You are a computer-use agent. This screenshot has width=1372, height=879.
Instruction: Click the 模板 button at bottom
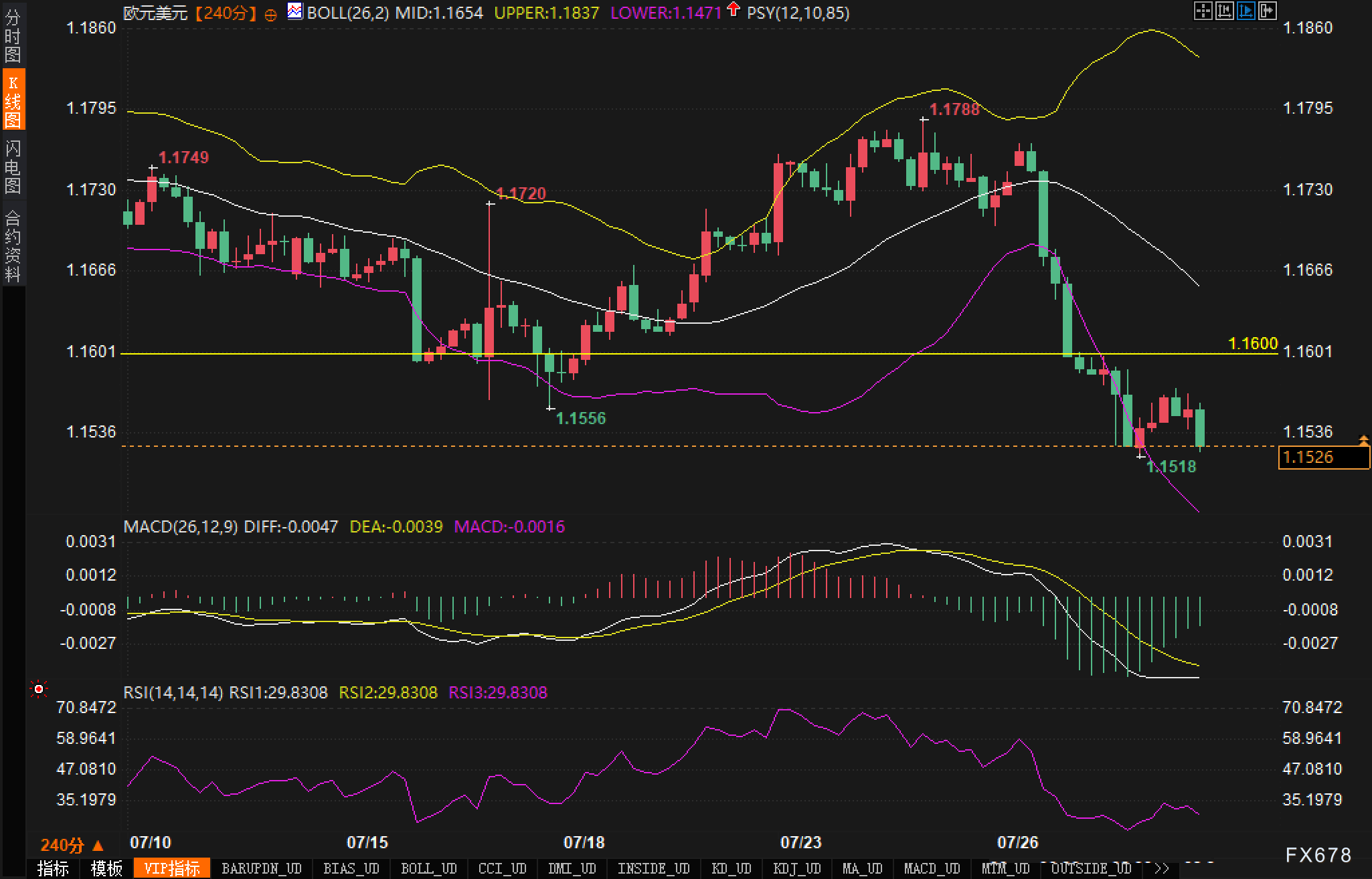(x=106, y=868)
